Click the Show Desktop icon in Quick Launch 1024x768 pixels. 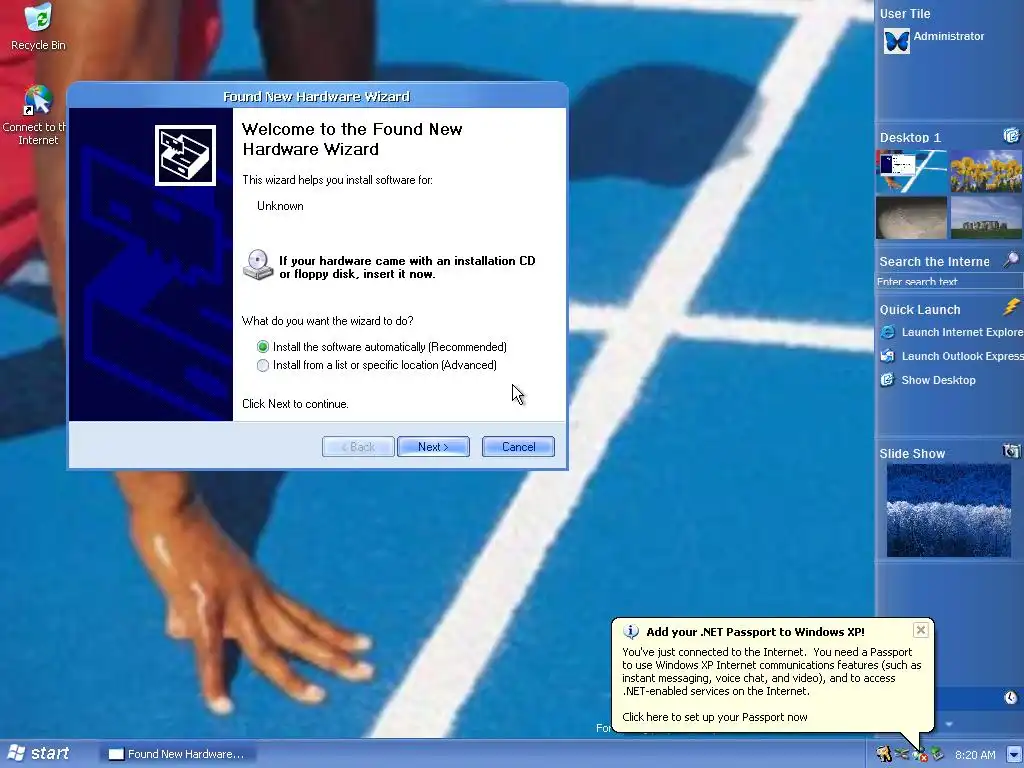click(888, 379)
